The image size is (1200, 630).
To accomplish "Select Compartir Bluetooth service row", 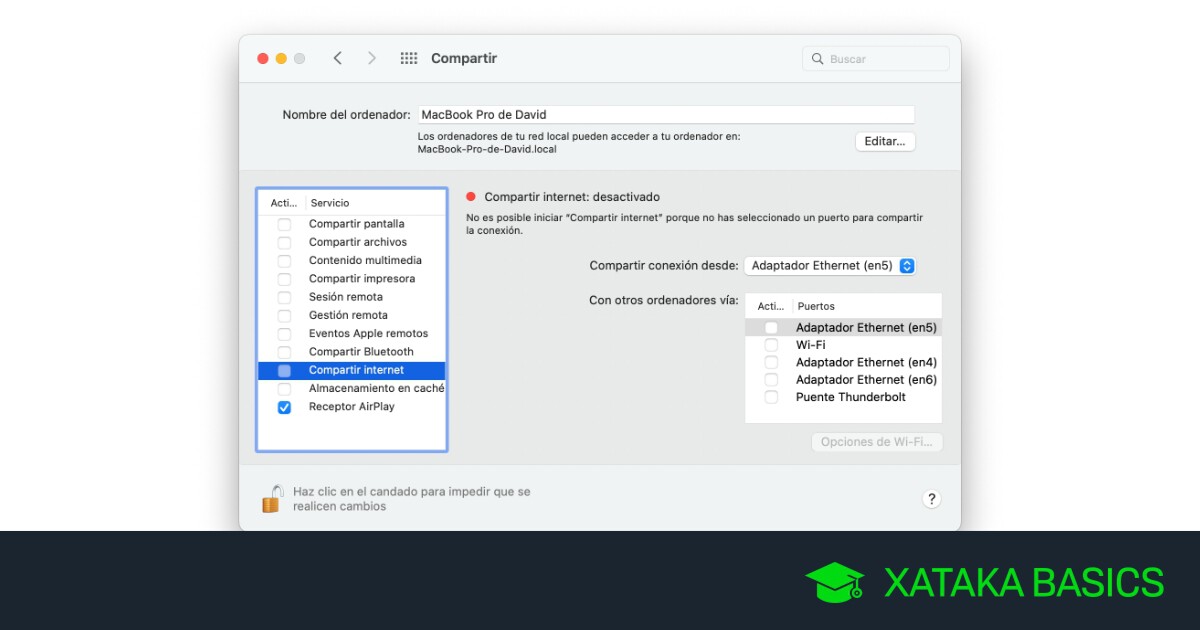I will coord(360,352).
